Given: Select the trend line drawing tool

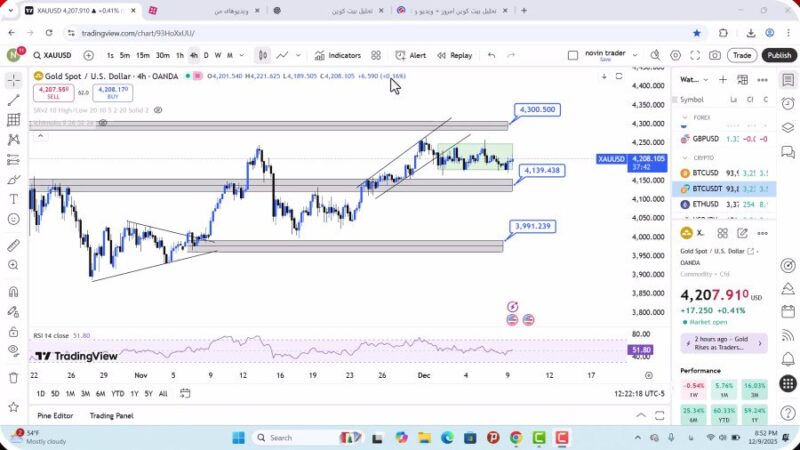Looking at the screenshot, I should coord(13,100).
